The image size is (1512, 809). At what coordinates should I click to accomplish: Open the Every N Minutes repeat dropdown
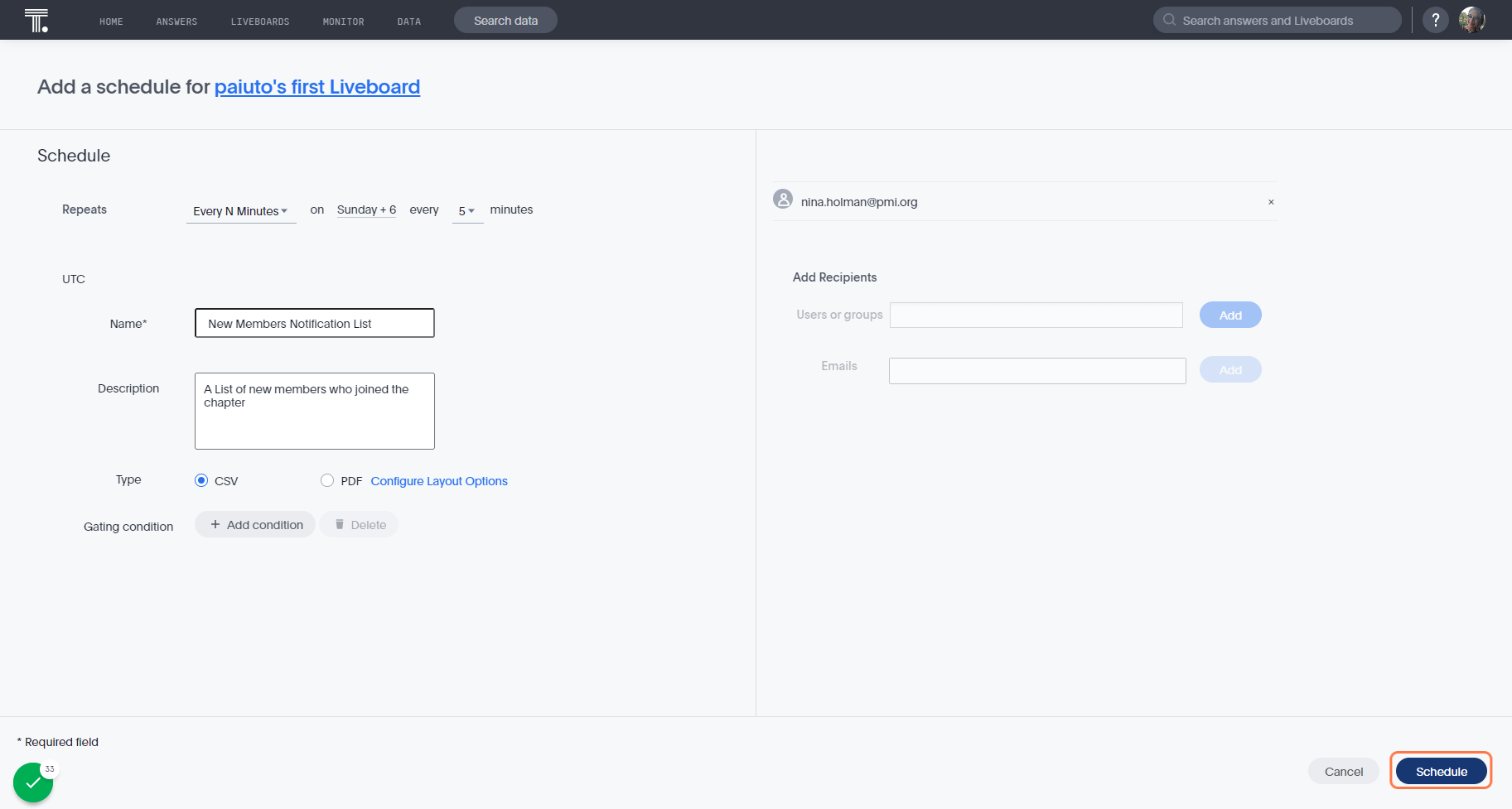point(240,211)
